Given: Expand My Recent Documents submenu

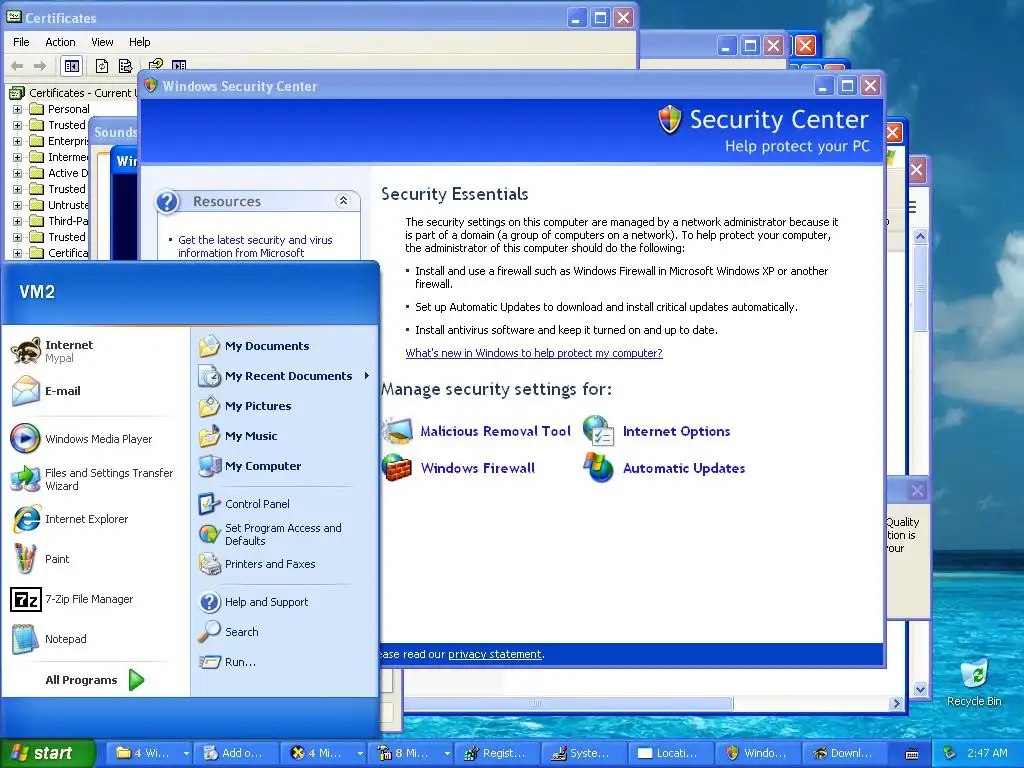Looking at the screenshot, I should (x=366, y=376).
